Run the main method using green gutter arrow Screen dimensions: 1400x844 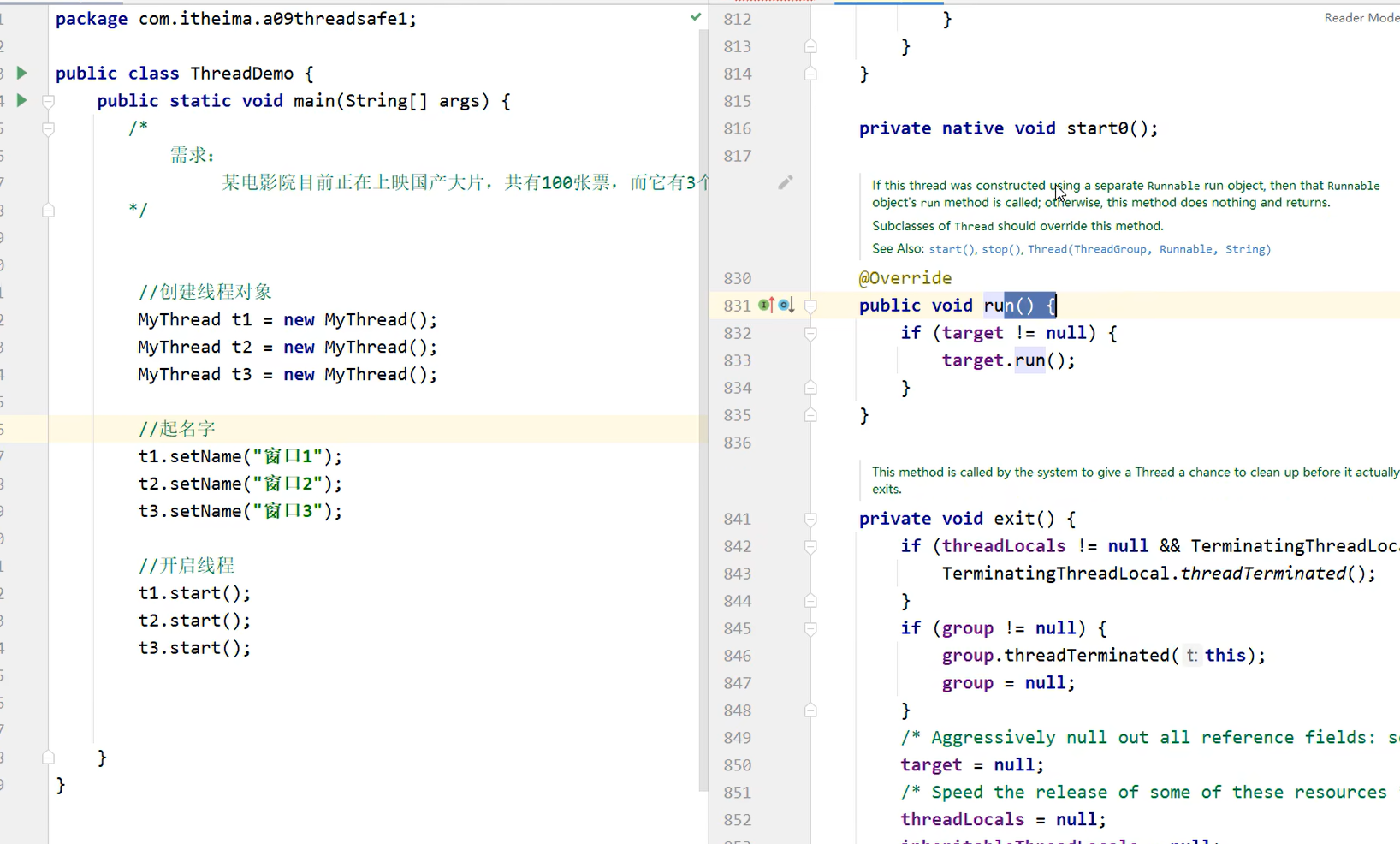pos(21,100)
